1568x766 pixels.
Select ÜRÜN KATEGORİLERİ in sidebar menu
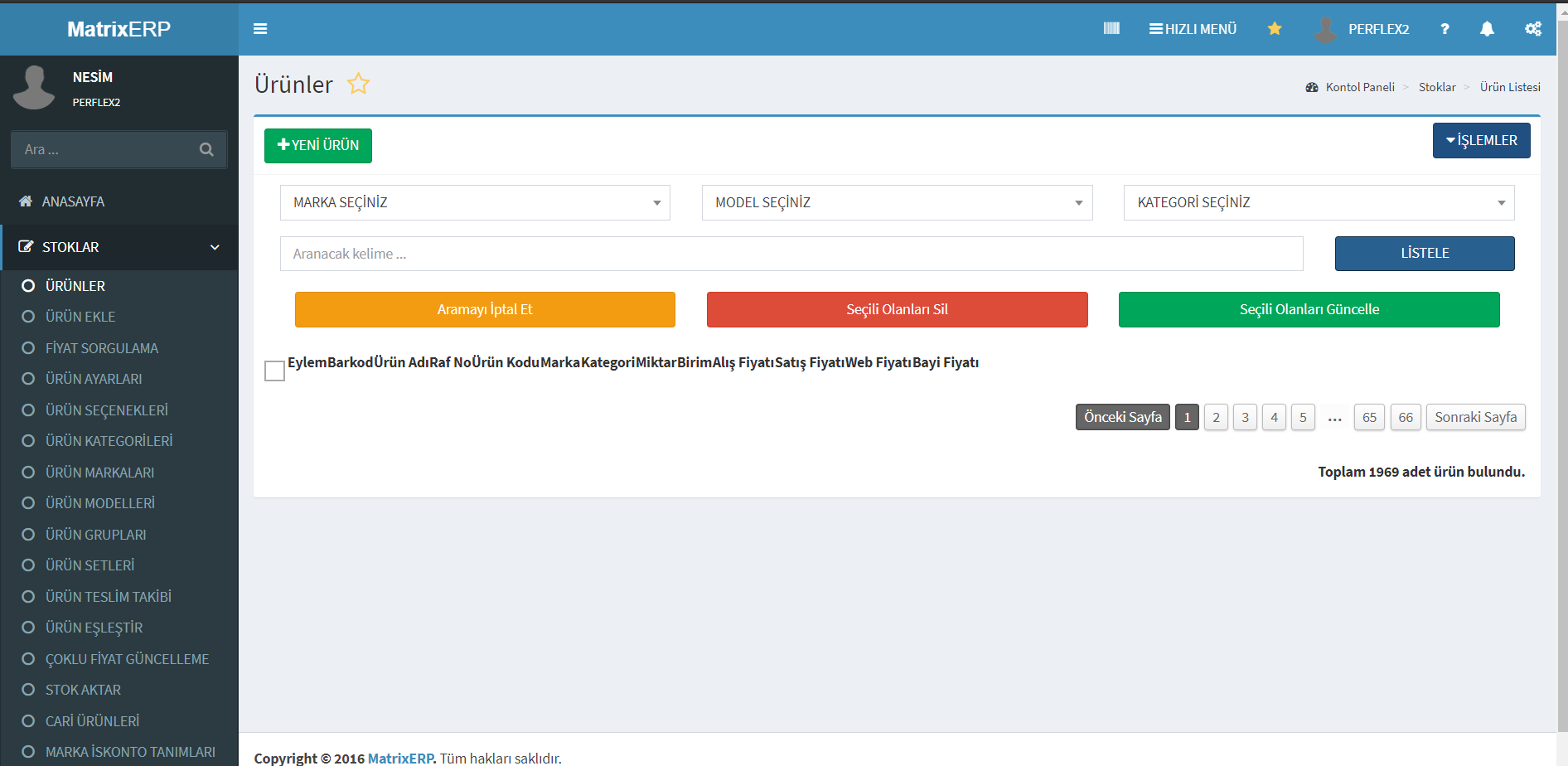tap(109, 441)
